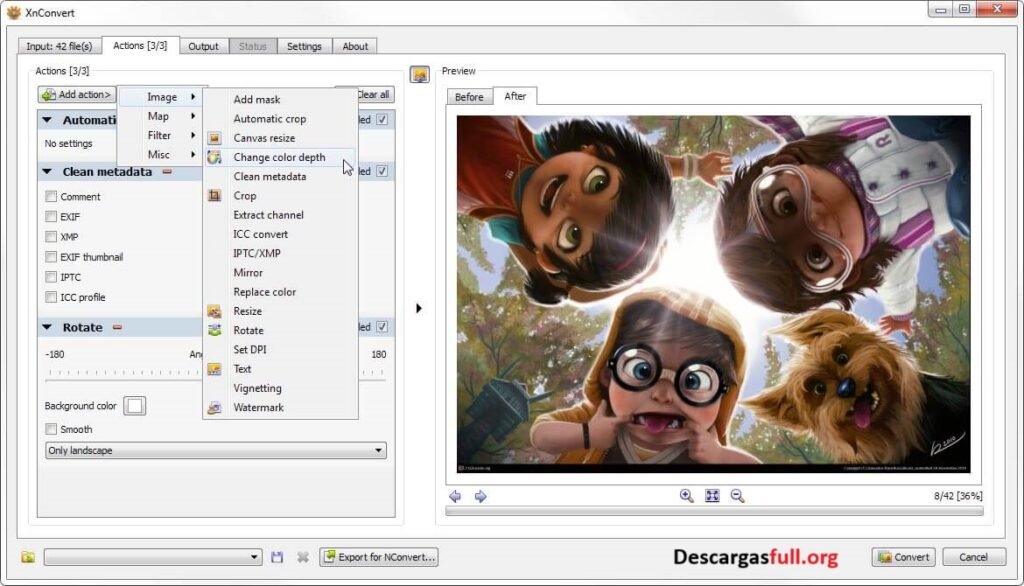Select the Watermark action icon

click(x=213, y=407)
